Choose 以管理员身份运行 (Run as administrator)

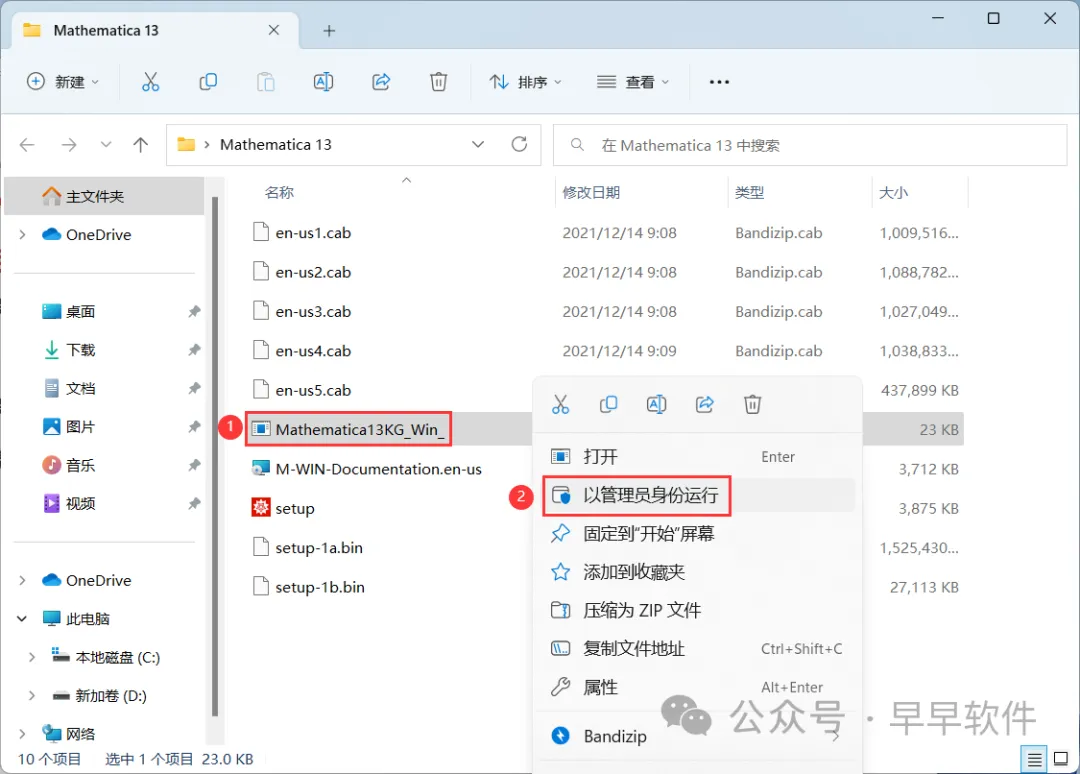pyautogui.click(x=697, y=495)
